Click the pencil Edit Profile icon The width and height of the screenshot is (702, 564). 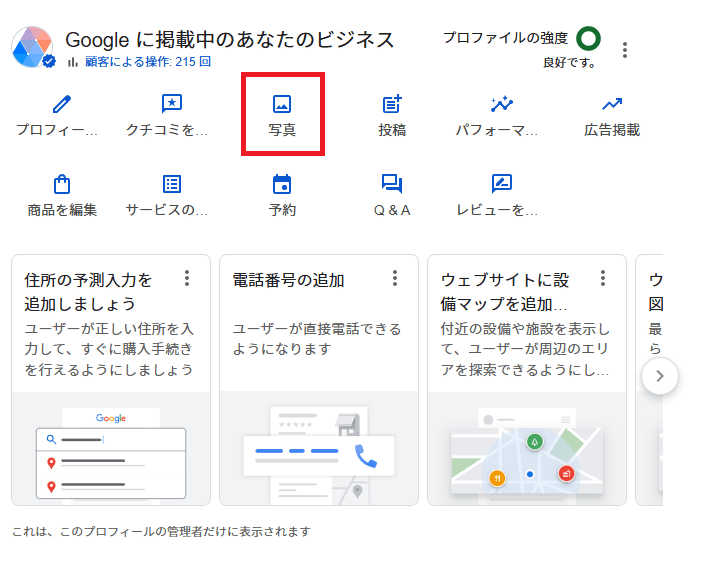pyautogui.click(x=62, y=104)
